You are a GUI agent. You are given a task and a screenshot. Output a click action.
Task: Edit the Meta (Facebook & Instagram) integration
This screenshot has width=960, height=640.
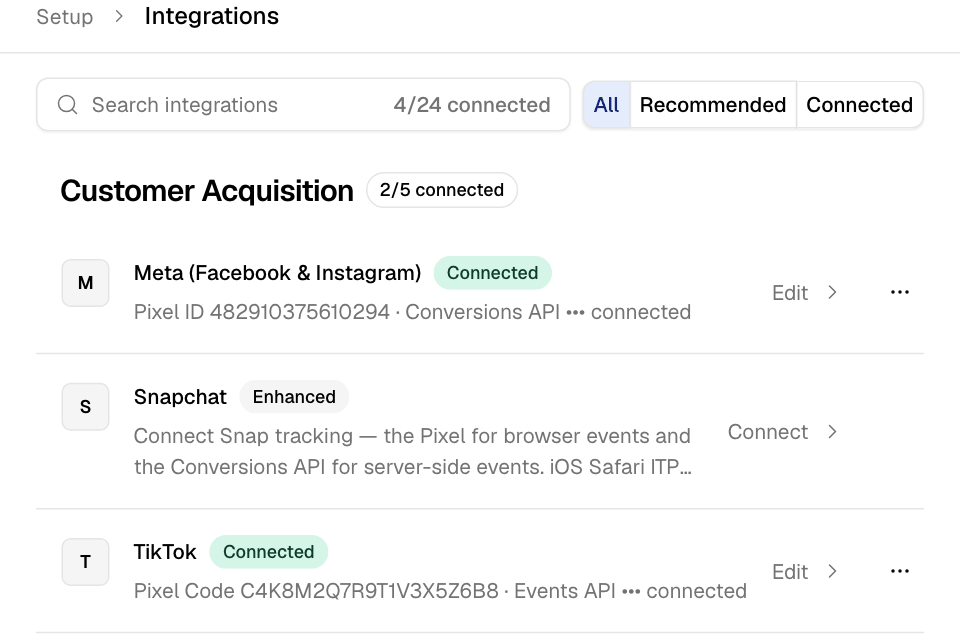(x=790, y=293)
